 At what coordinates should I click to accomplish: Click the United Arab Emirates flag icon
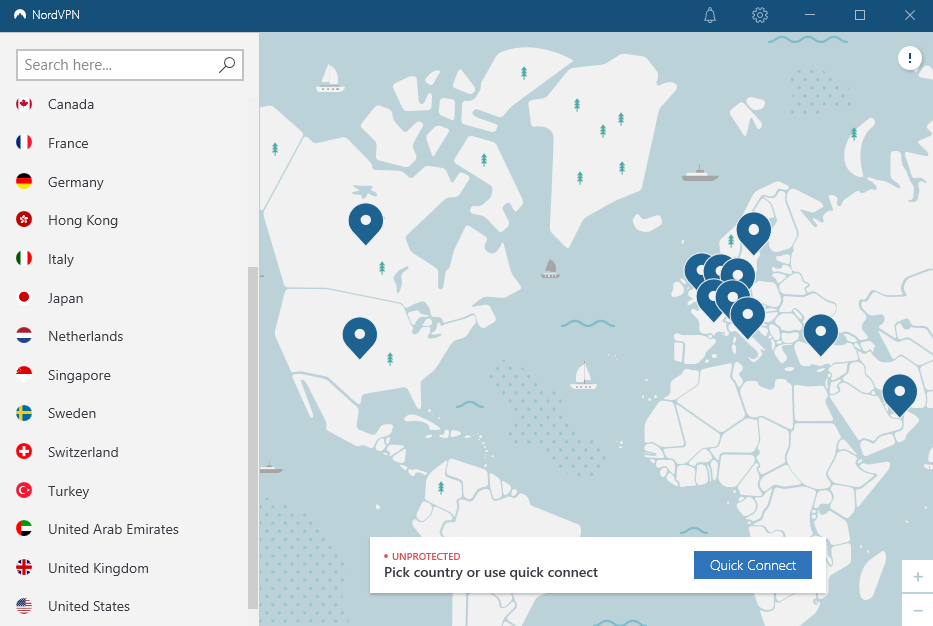(24, 528)
